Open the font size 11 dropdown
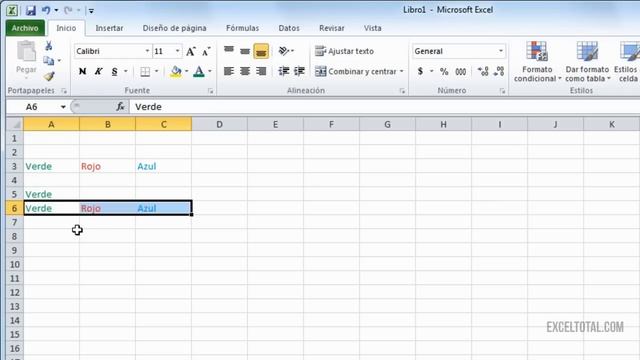 (x=178, y=51)
